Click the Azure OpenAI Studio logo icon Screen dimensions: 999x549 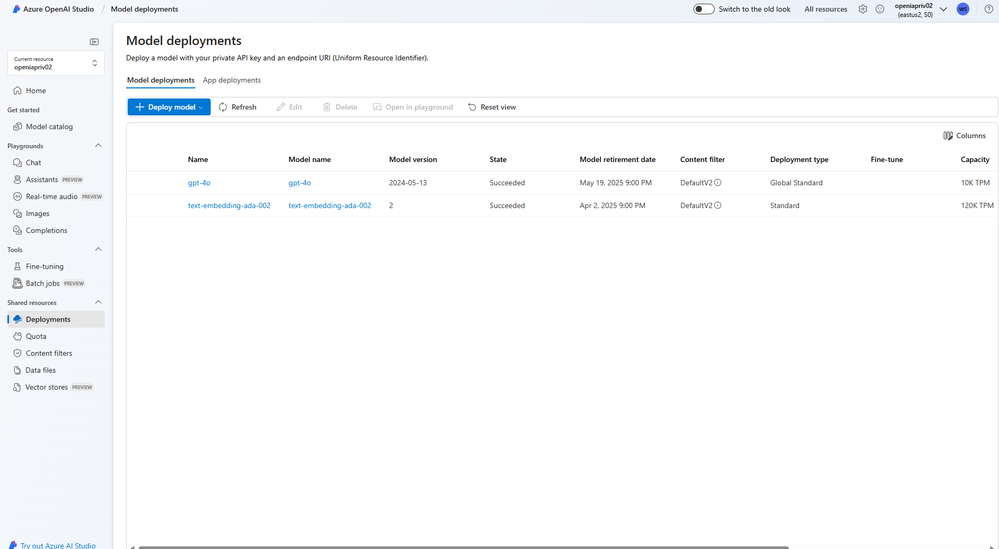click(17, 9)
